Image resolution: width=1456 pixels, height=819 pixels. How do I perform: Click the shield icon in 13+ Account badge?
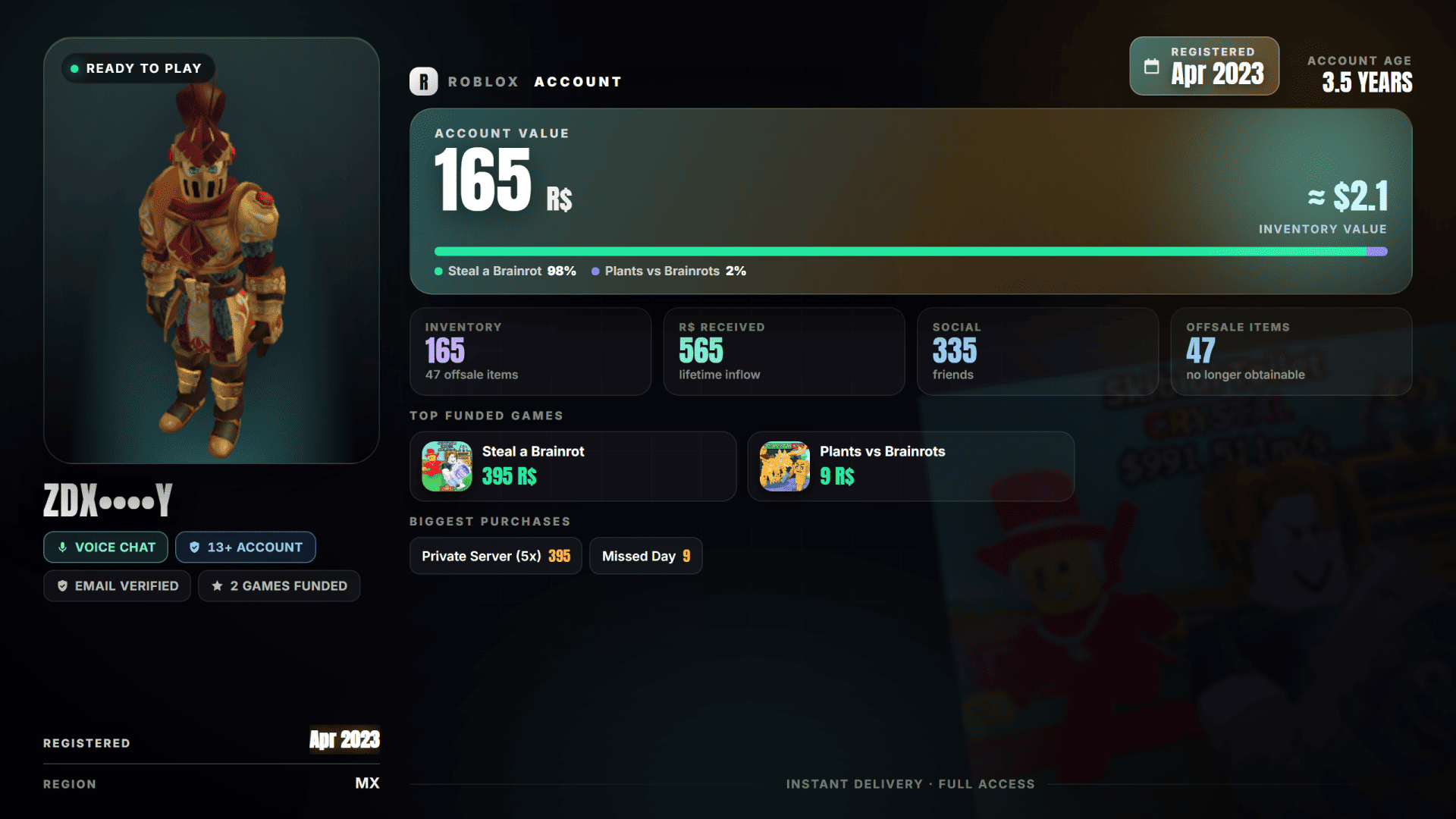[x=195, y=547]
